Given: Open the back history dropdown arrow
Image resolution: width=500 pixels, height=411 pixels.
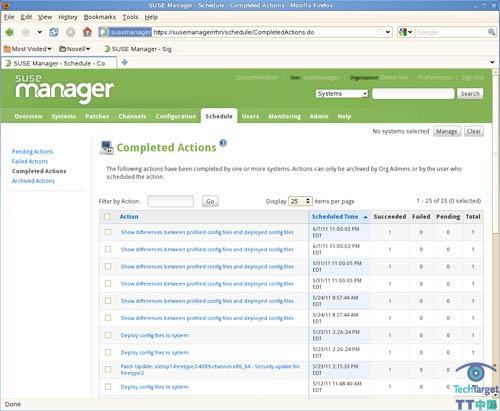Looking at the screenshot, I should [x=40, y=32].
